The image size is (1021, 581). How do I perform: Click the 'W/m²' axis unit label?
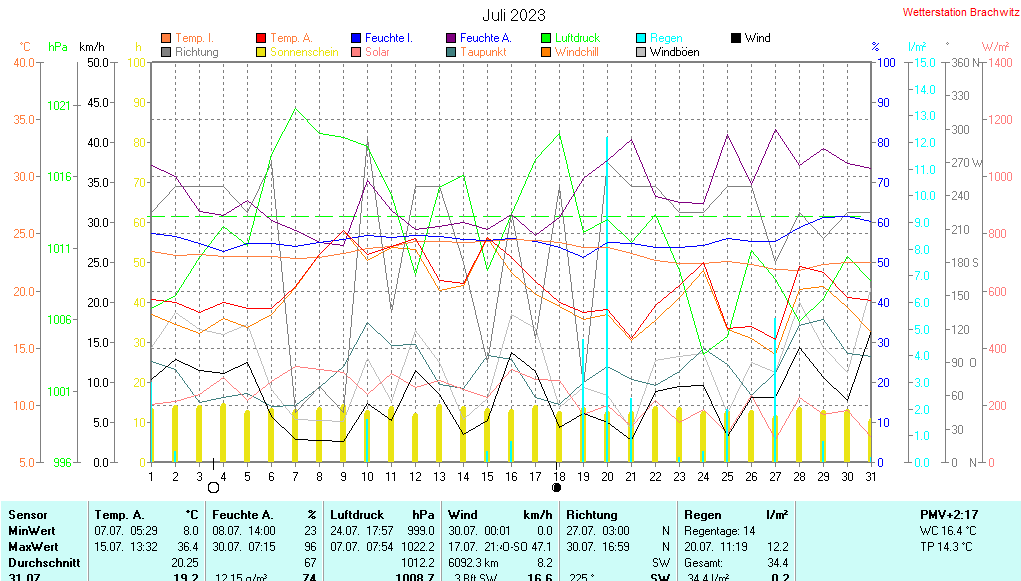click(x=996, y=47)
